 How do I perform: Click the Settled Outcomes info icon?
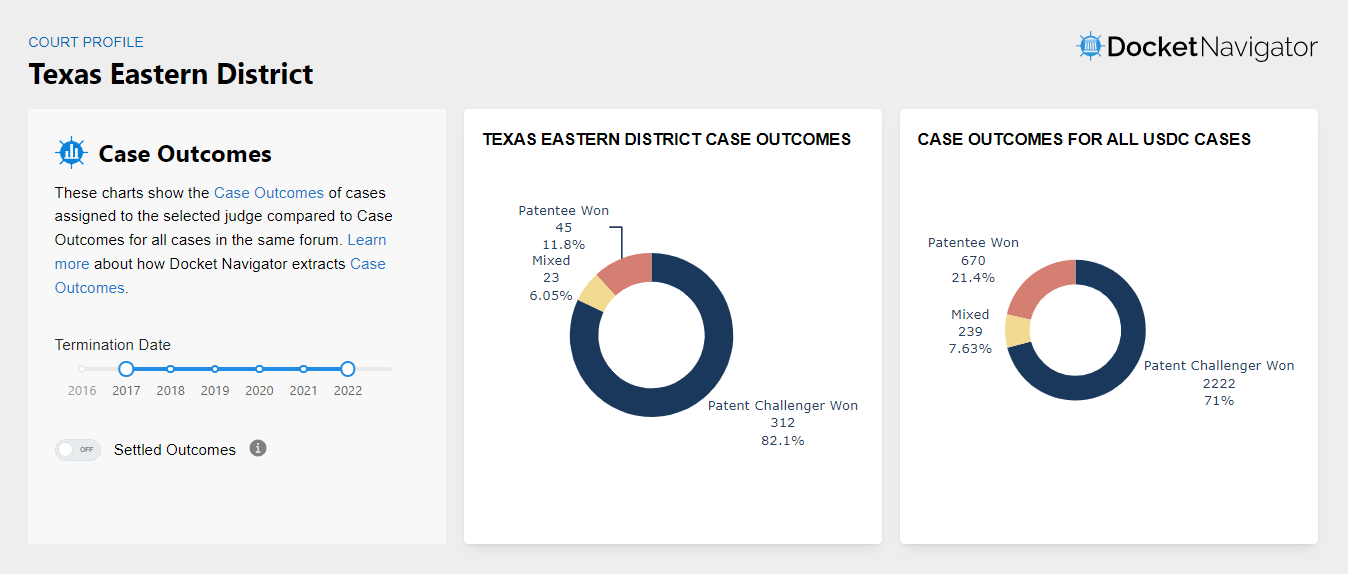pyautogui.click(x=258, y=448)
